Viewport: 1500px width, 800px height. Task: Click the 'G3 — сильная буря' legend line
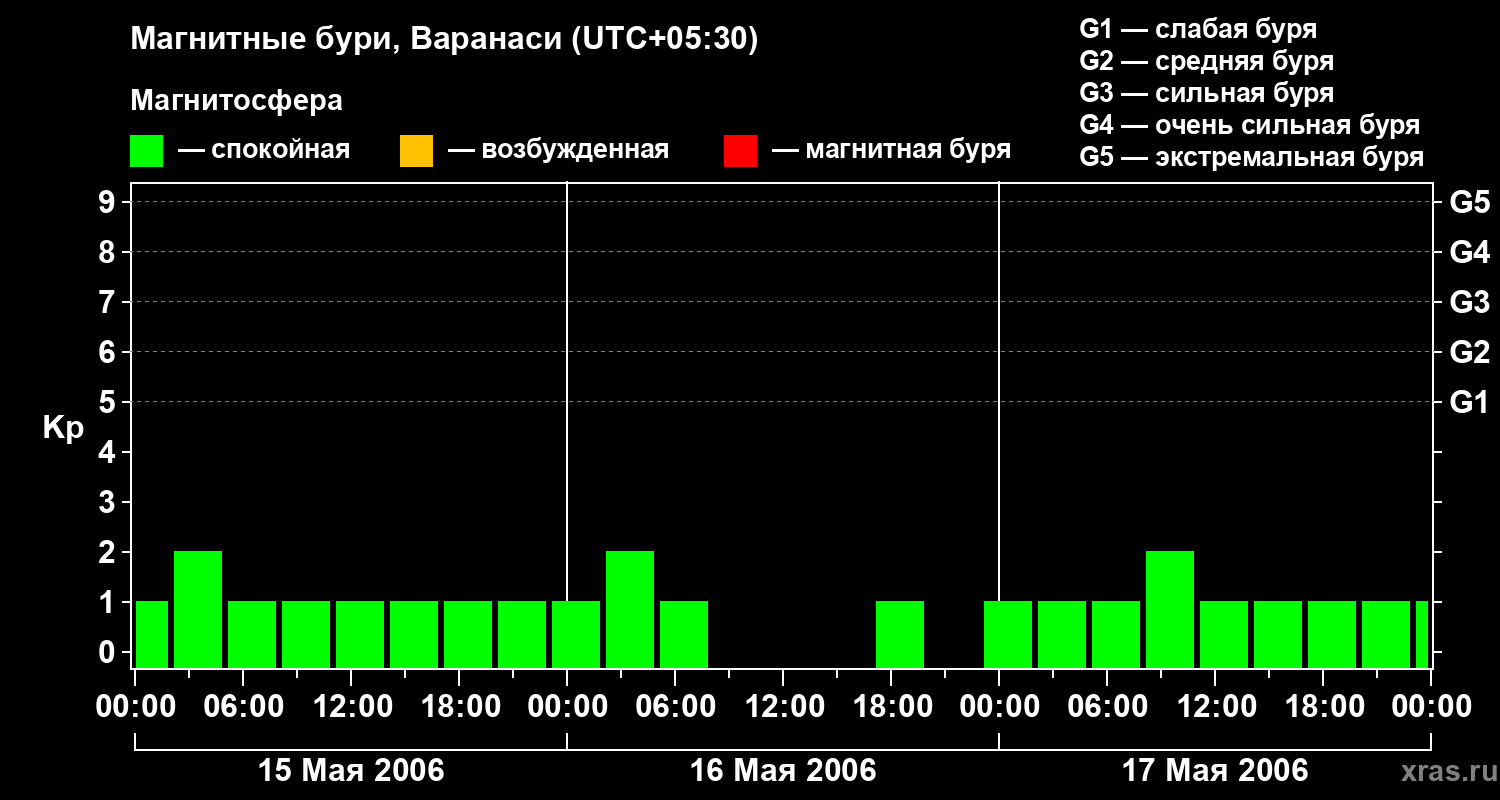[1206, 93]
